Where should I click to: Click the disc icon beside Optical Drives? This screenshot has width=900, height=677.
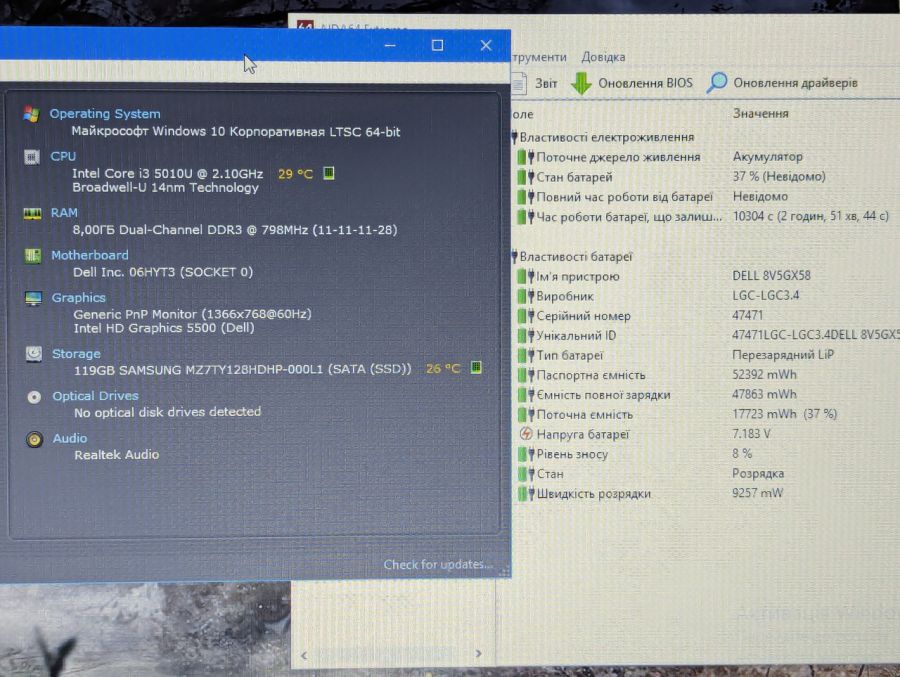tap(34, 397)
